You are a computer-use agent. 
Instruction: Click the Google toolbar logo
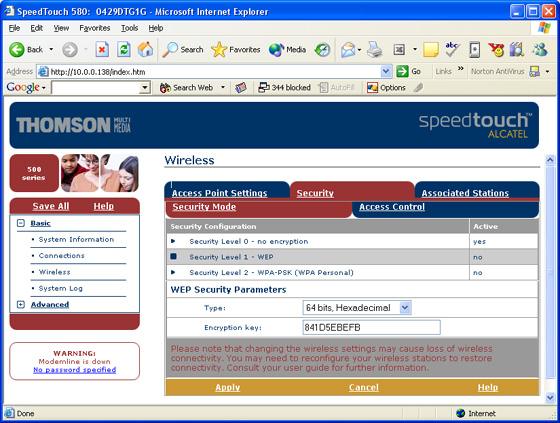pyautogui.click(x=23, y=87)
